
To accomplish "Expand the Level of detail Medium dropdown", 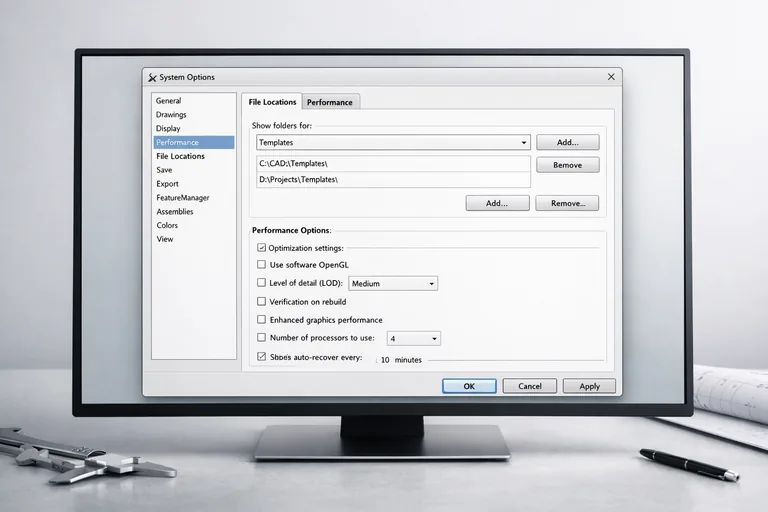I will coord(431,284).
